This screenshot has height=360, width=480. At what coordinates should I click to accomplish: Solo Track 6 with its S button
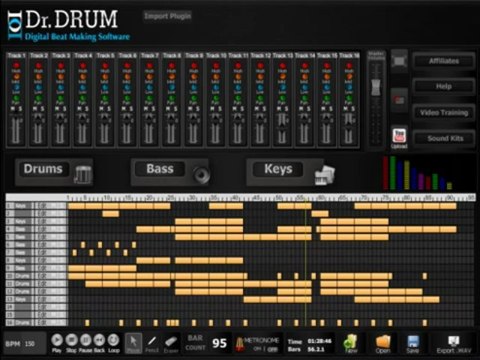[131, 109]
